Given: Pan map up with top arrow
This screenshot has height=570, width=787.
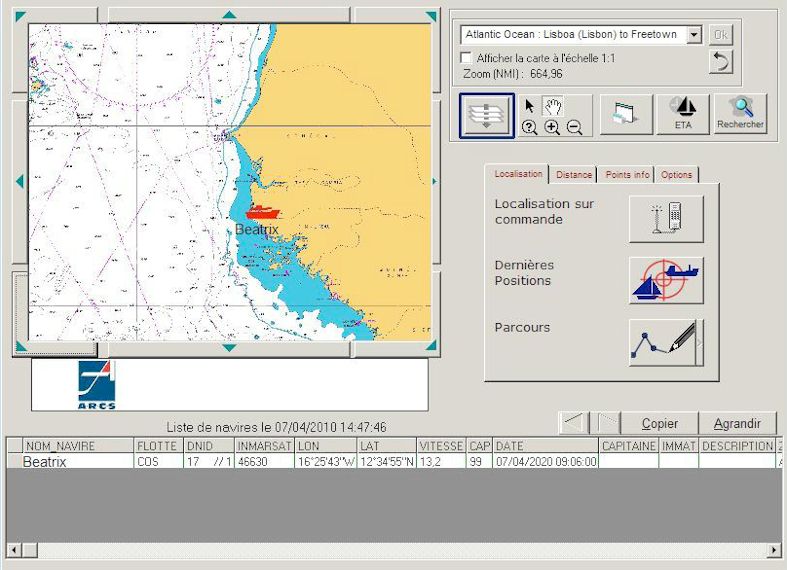Looking at the screenshot, I should coord(229,15).
